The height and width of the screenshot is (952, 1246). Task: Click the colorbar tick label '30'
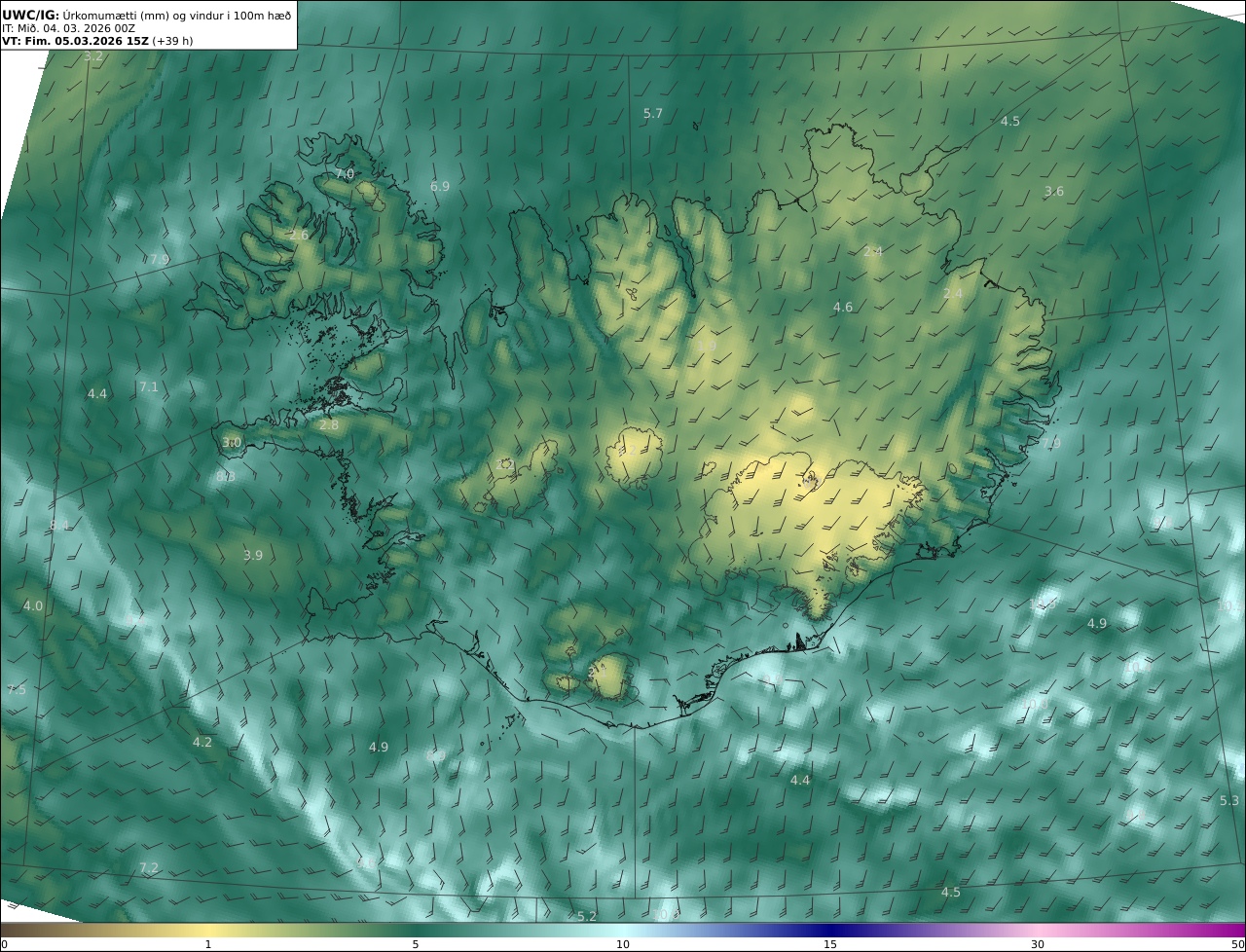click(1038, 944)
